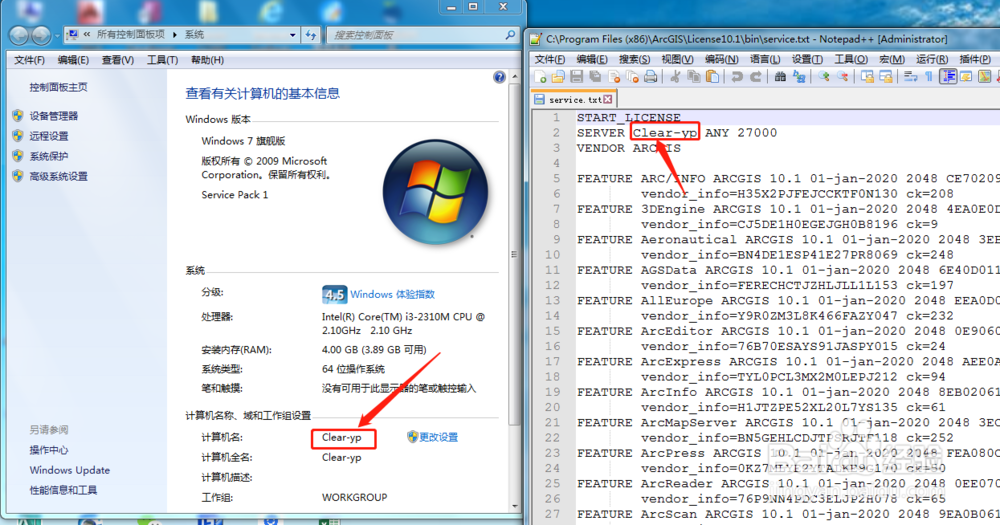The image size is (1000, 525).
Task: Open 控制面板主页 link
Action: point(58,87)
